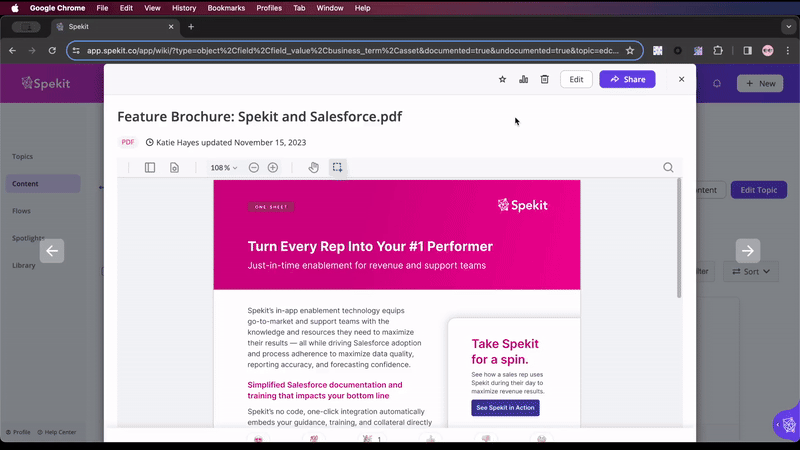Viewport: 800px width, 450px height.
Task: Open the page document info icon
Action: pos(174,167)
